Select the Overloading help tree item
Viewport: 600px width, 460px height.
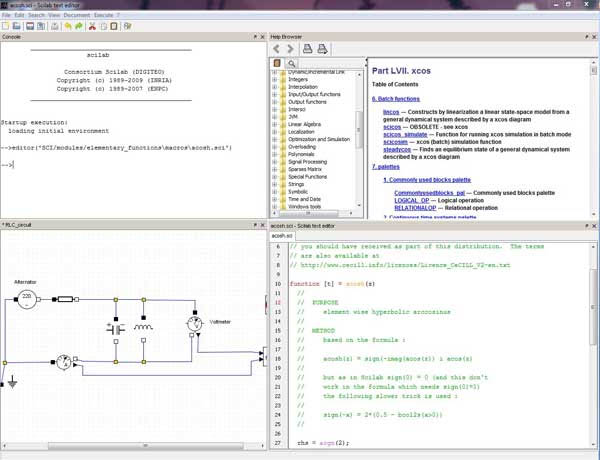click(302, 147)
